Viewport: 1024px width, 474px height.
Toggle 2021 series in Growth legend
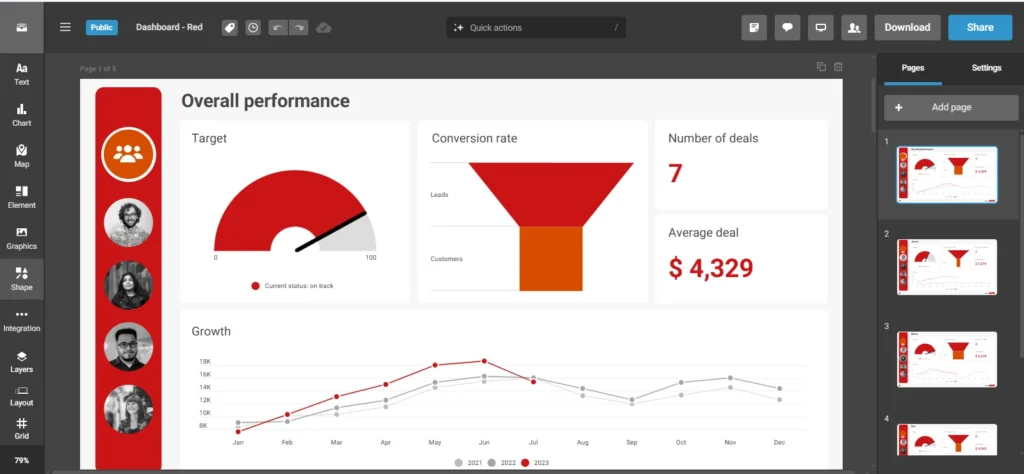point(468,463)
